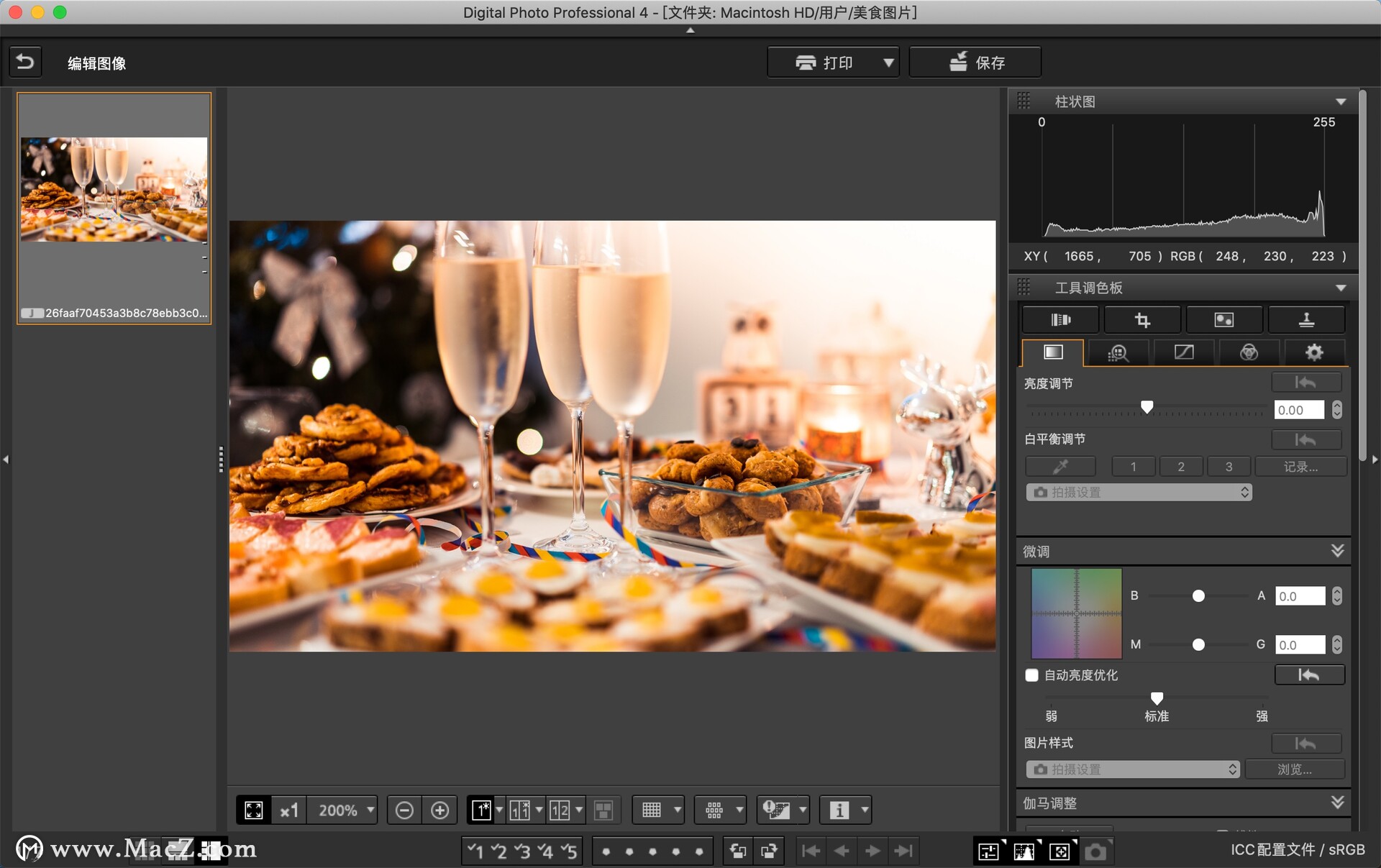Image resolution: width=1381 pixels, height=868 pixels.
Task: Click the brightness slider handle
Action: point(1147,407)
